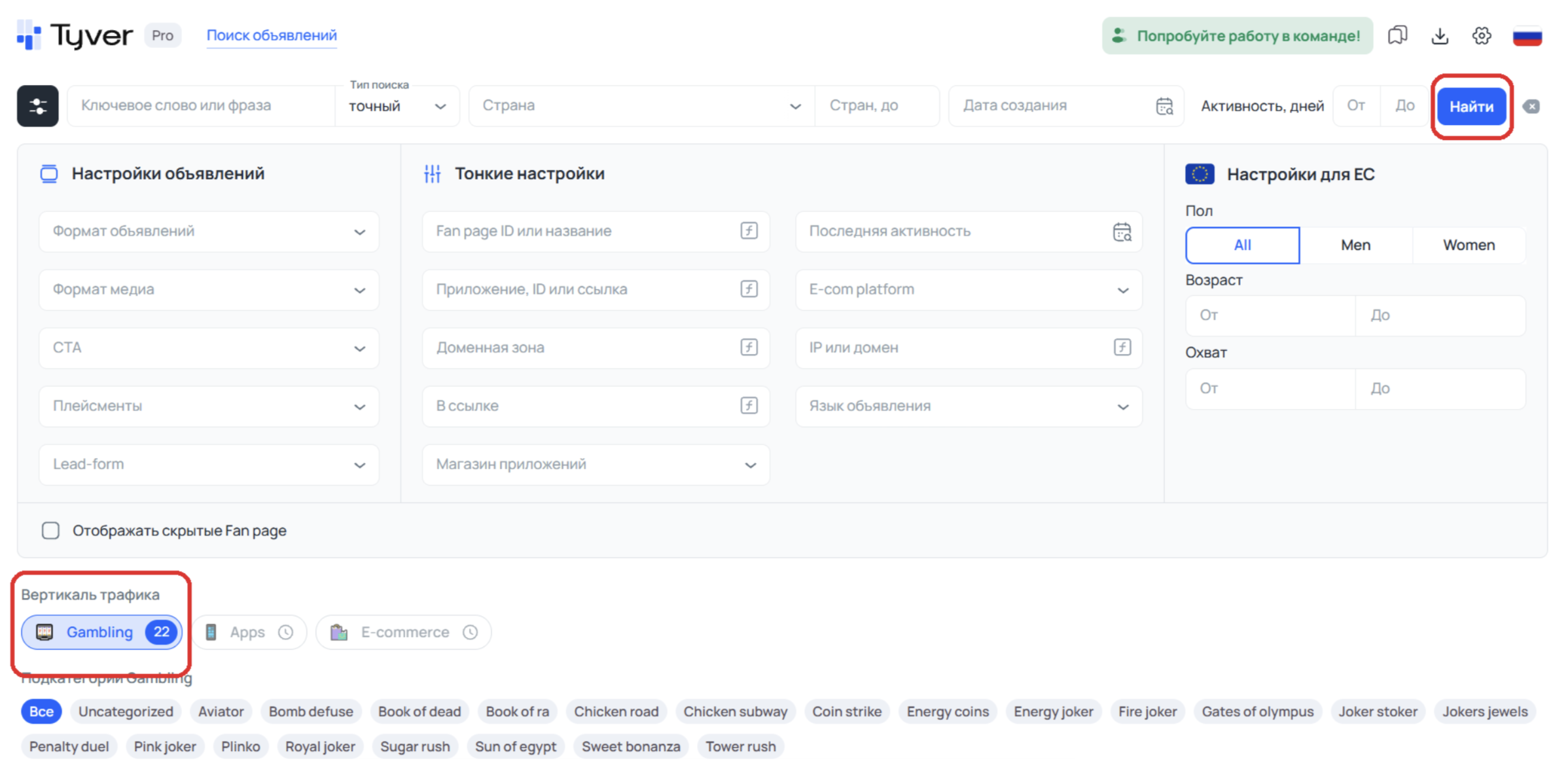This screenshot has height=772, width=1568.
Task: Click the download icon in header
Action: (1440, 35)
